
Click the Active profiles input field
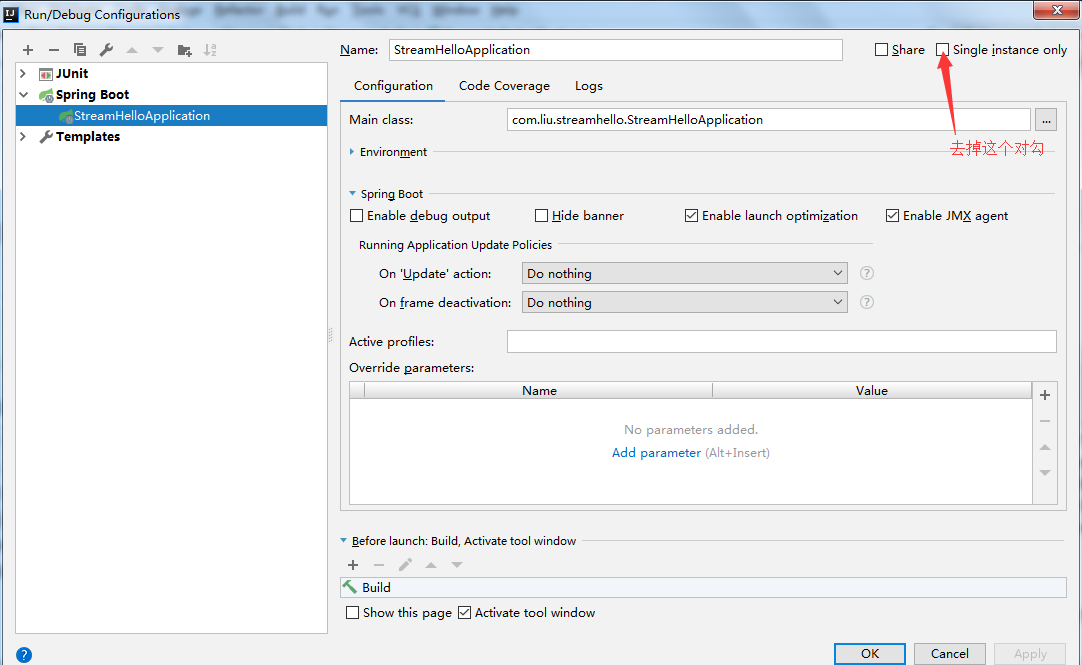[x=782, y=341]
